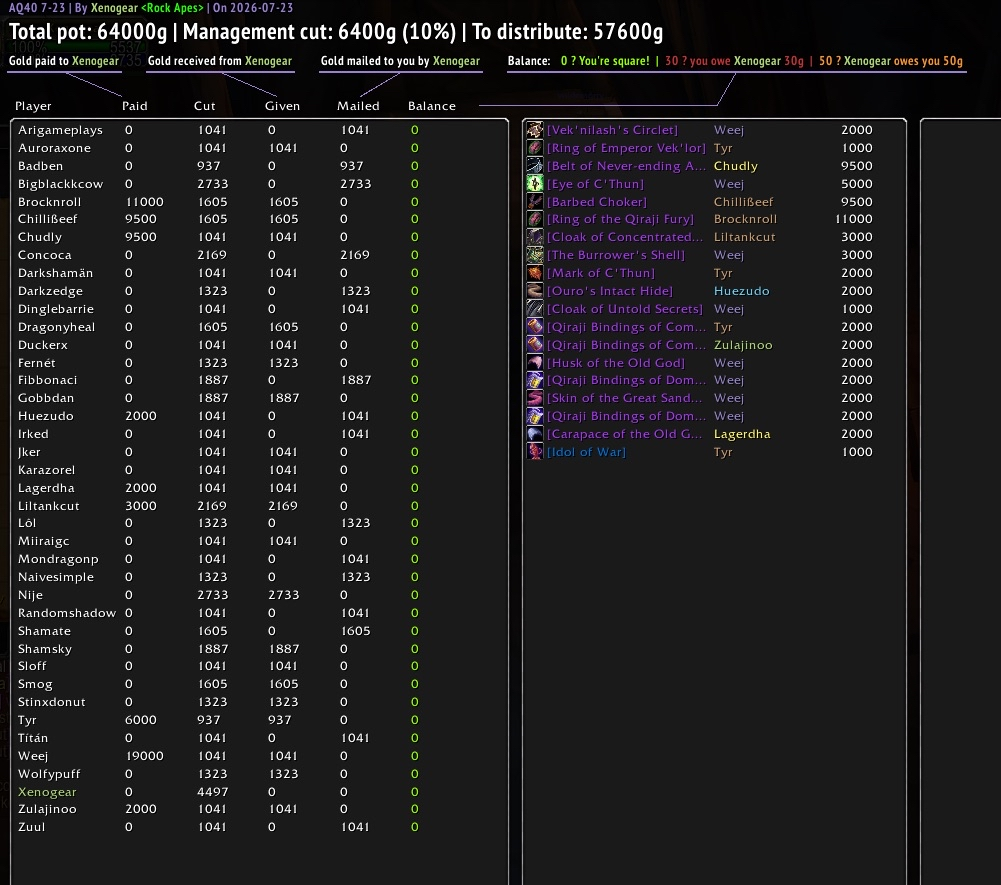Click the Paid column header
Viewport: 1001px width, 885px height.
tap(135, 106)
